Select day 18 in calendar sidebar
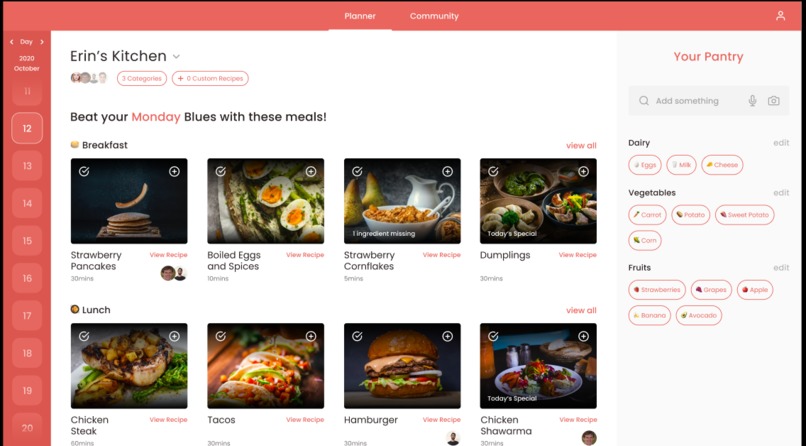 coord(27,353)
